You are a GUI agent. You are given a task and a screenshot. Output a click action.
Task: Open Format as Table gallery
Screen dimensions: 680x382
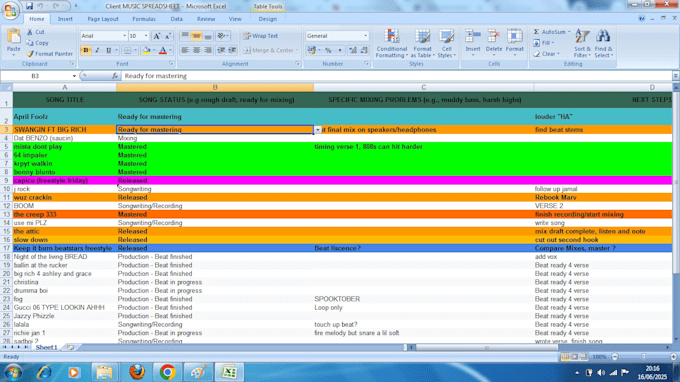click(x=422, y=43)
